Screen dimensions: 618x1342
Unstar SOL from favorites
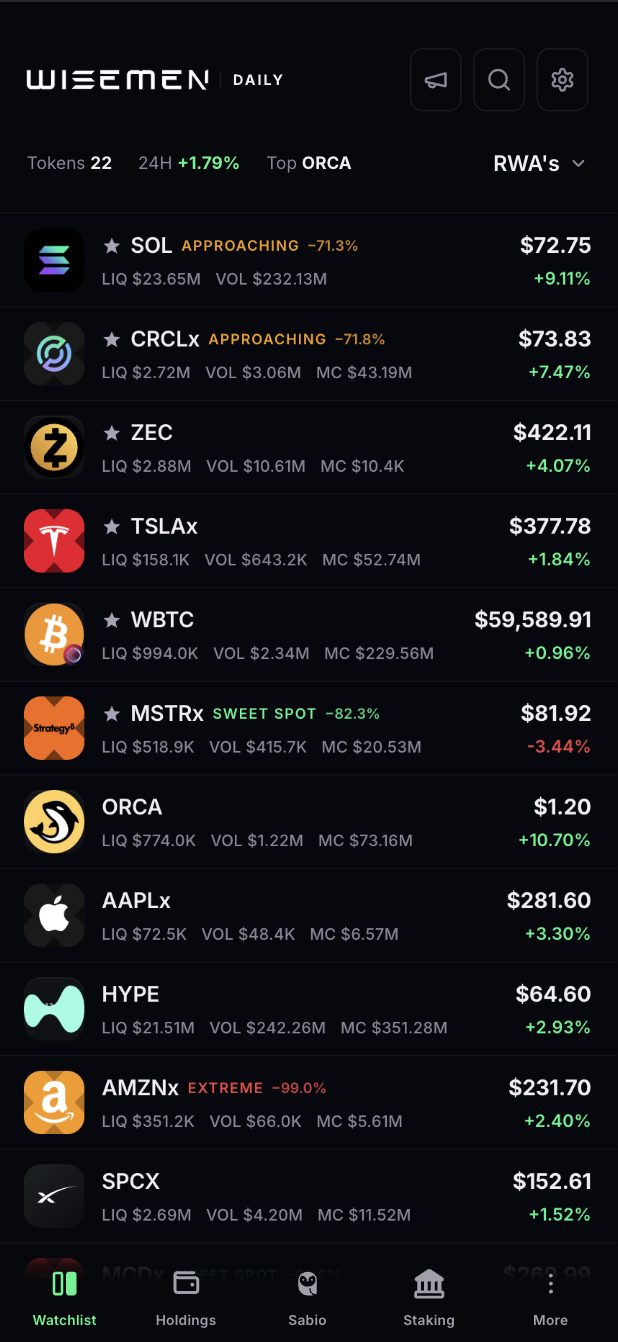point(112,246)
